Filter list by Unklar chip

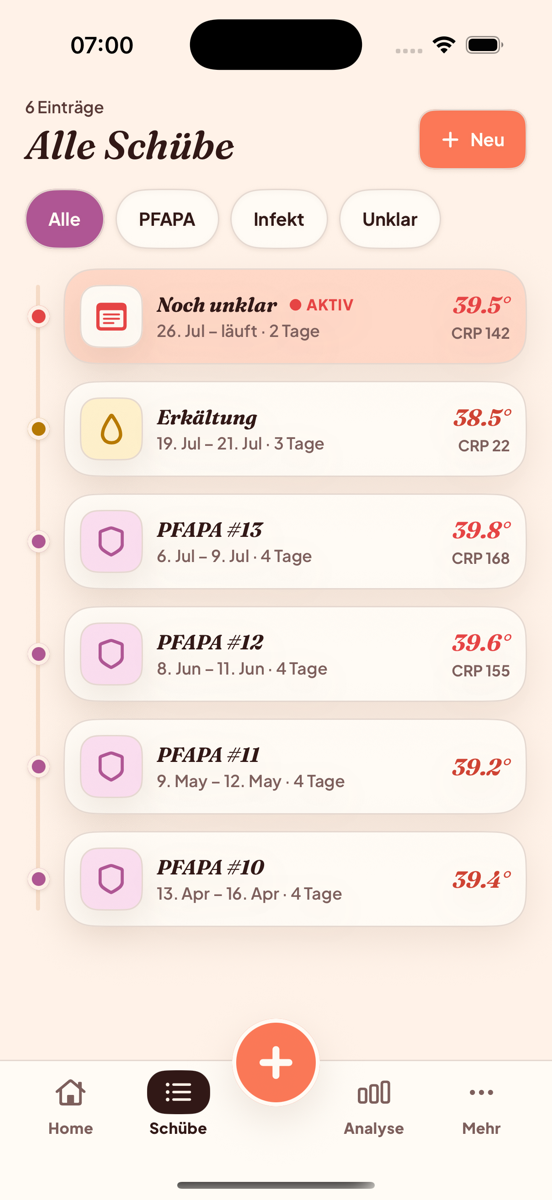tap(390, 219)
